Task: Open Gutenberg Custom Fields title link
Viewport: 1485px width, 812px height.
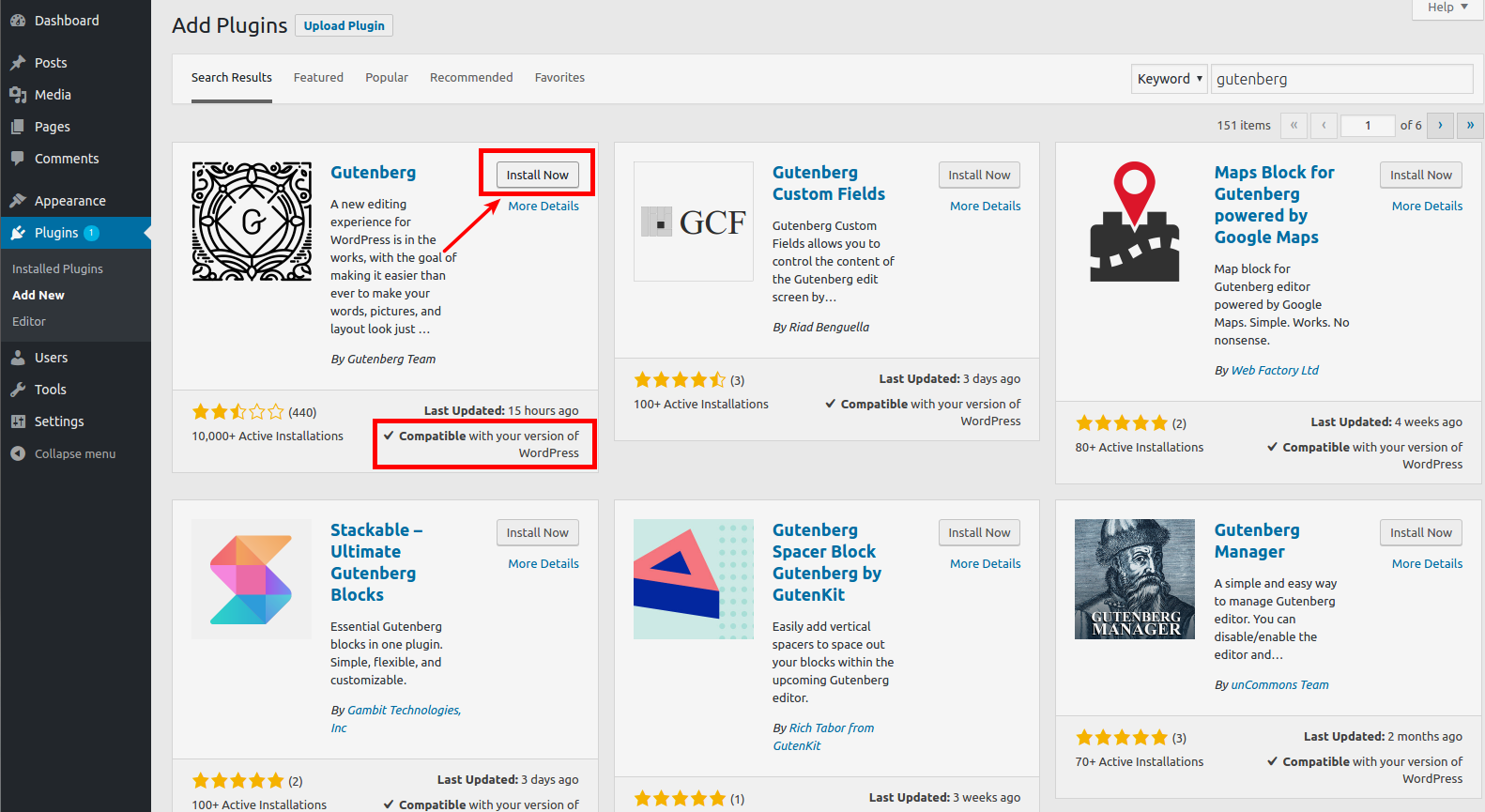Action: click(829, 183)
